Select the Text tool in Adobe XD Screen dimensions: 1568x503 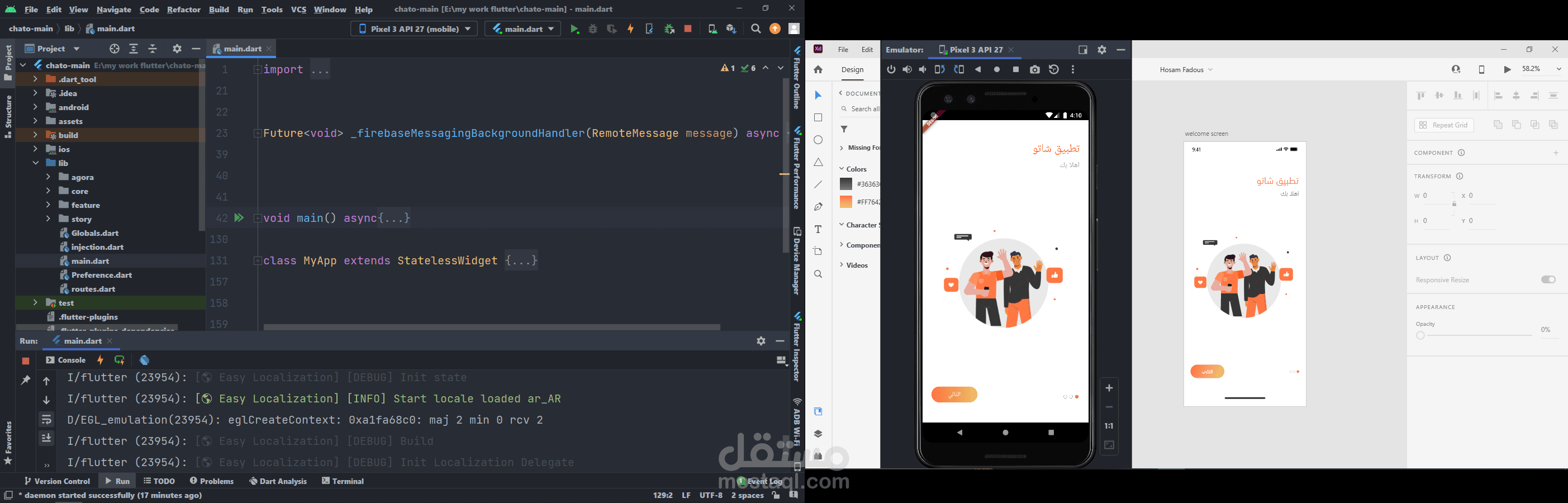(x=818, y=229)
